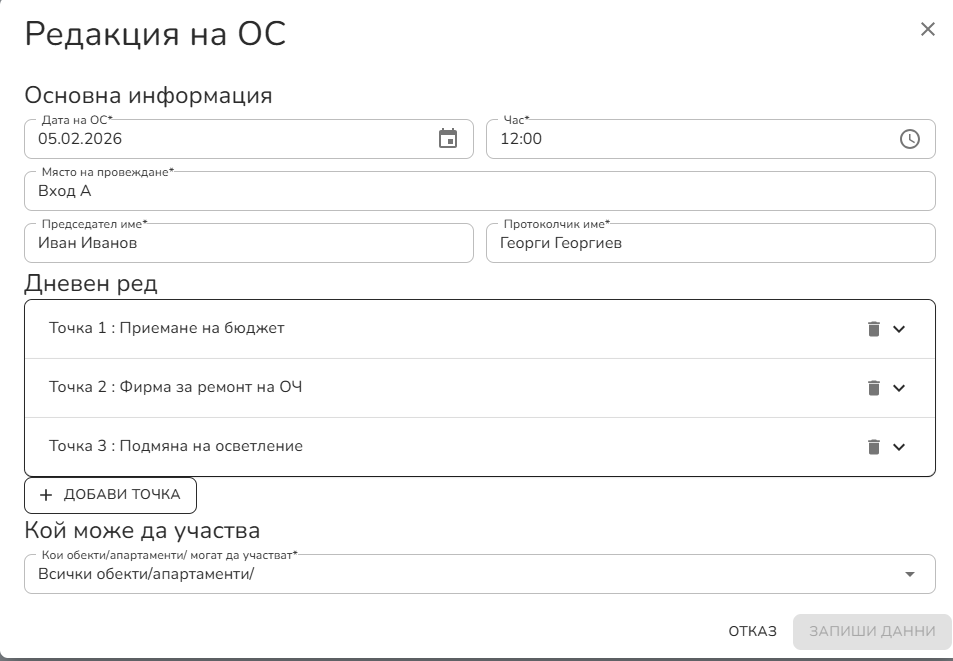Click the ОТКАЗ button
This screenshot has width=953, height=661.
[752, 631]
